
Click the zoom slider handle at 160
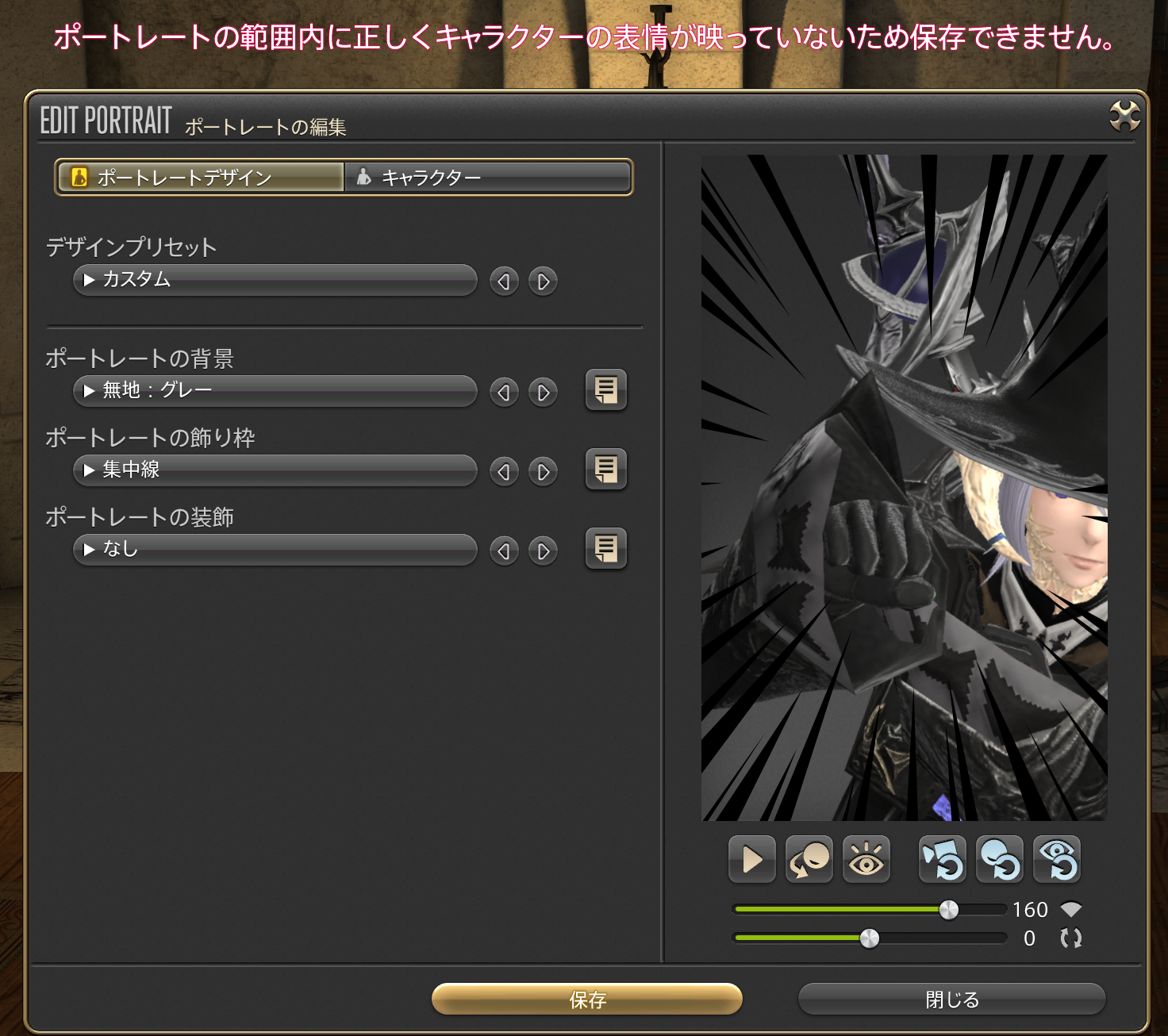pos(948,910)
